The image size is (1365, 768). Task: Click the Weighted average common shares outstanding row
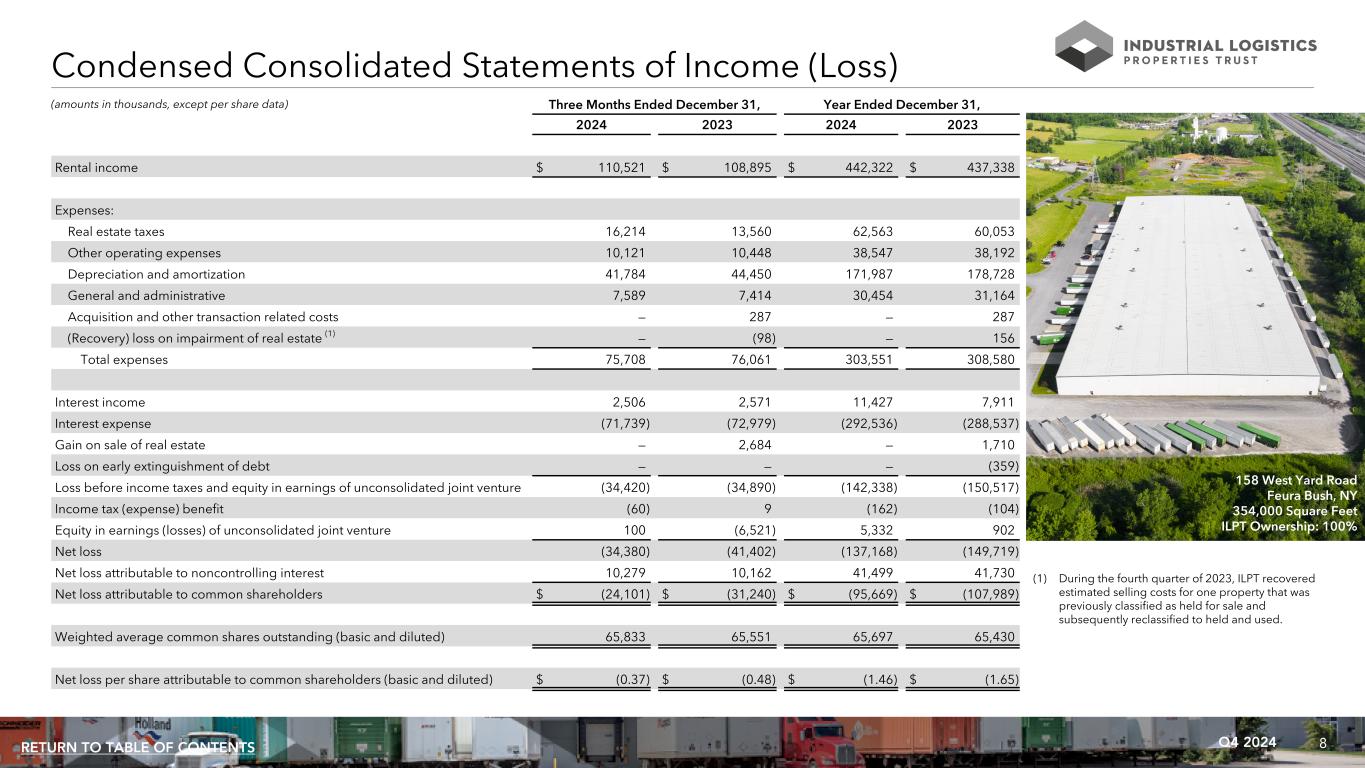point(250,637)
